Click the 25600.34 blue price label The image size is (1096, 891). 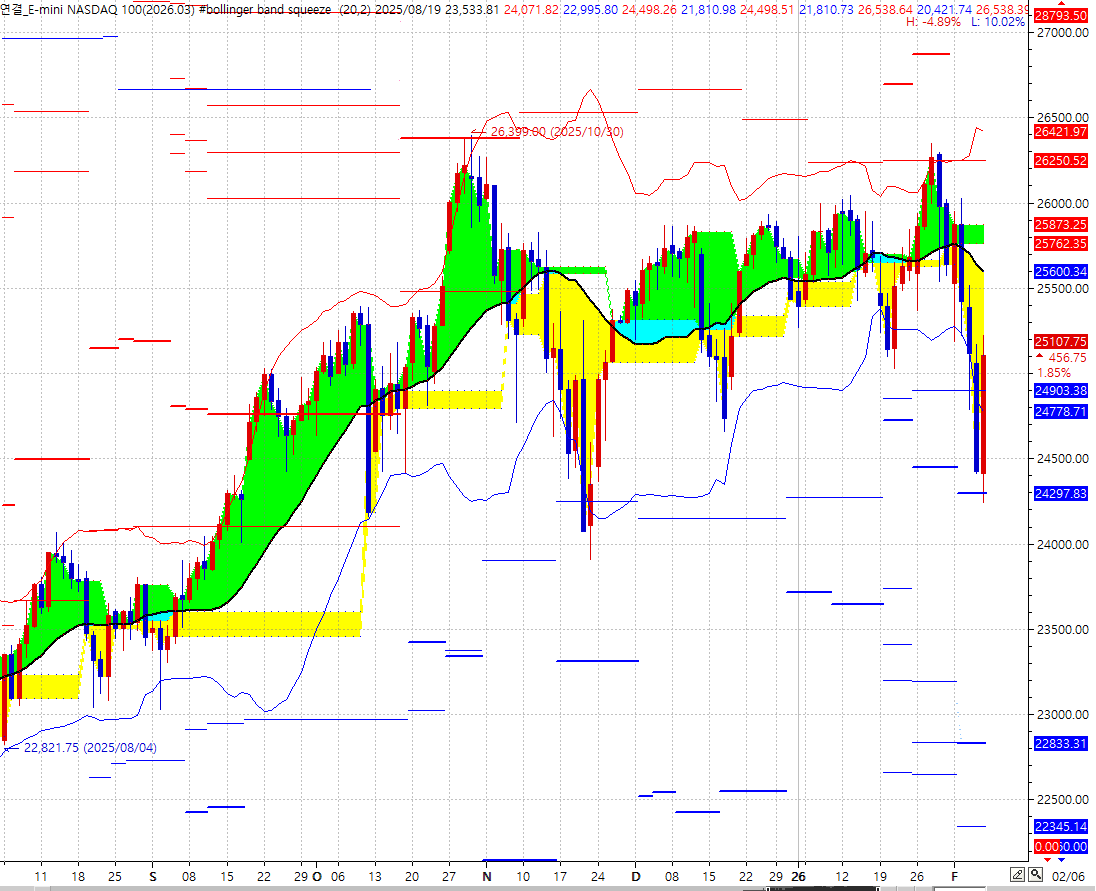1059,271
